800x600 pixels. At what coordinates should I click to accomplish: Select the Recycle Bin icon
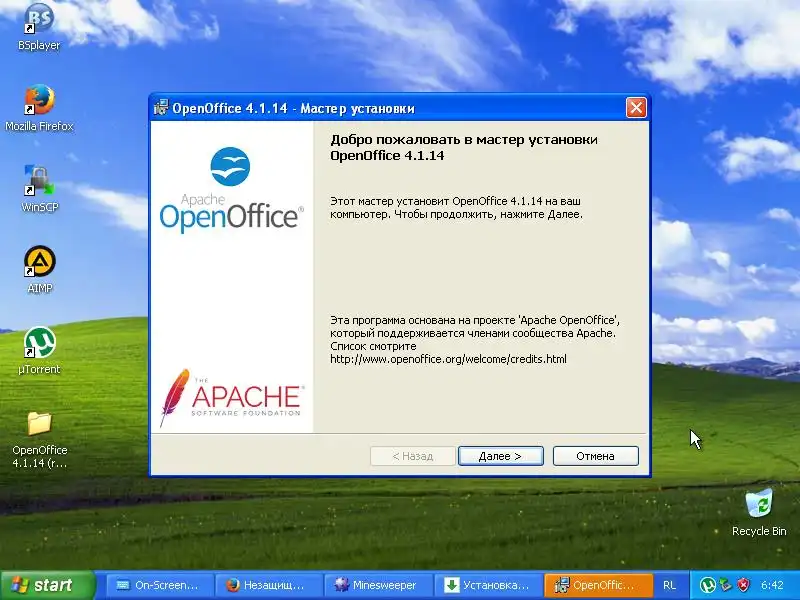pyautogui.click(x=759, y=512)
